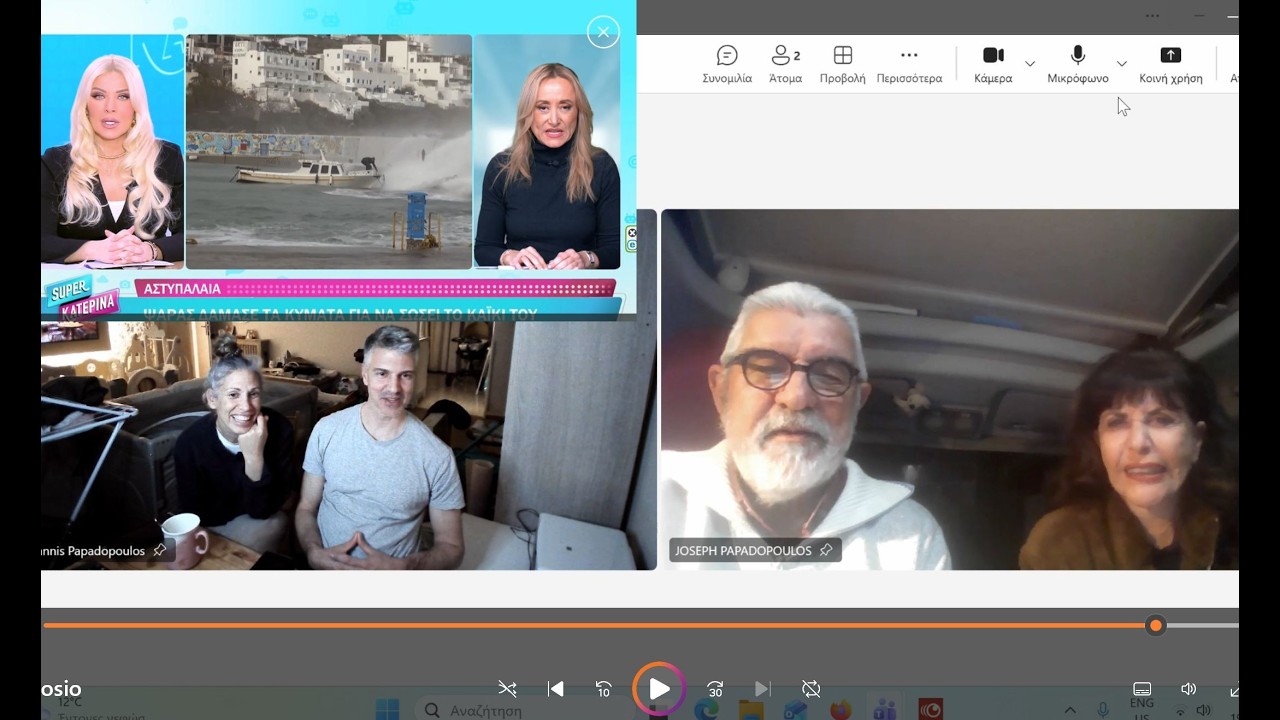Toggle the Μικρόφωνο microphone mute
This screenshot has width=1280, height=720.
pos(1078,64)
